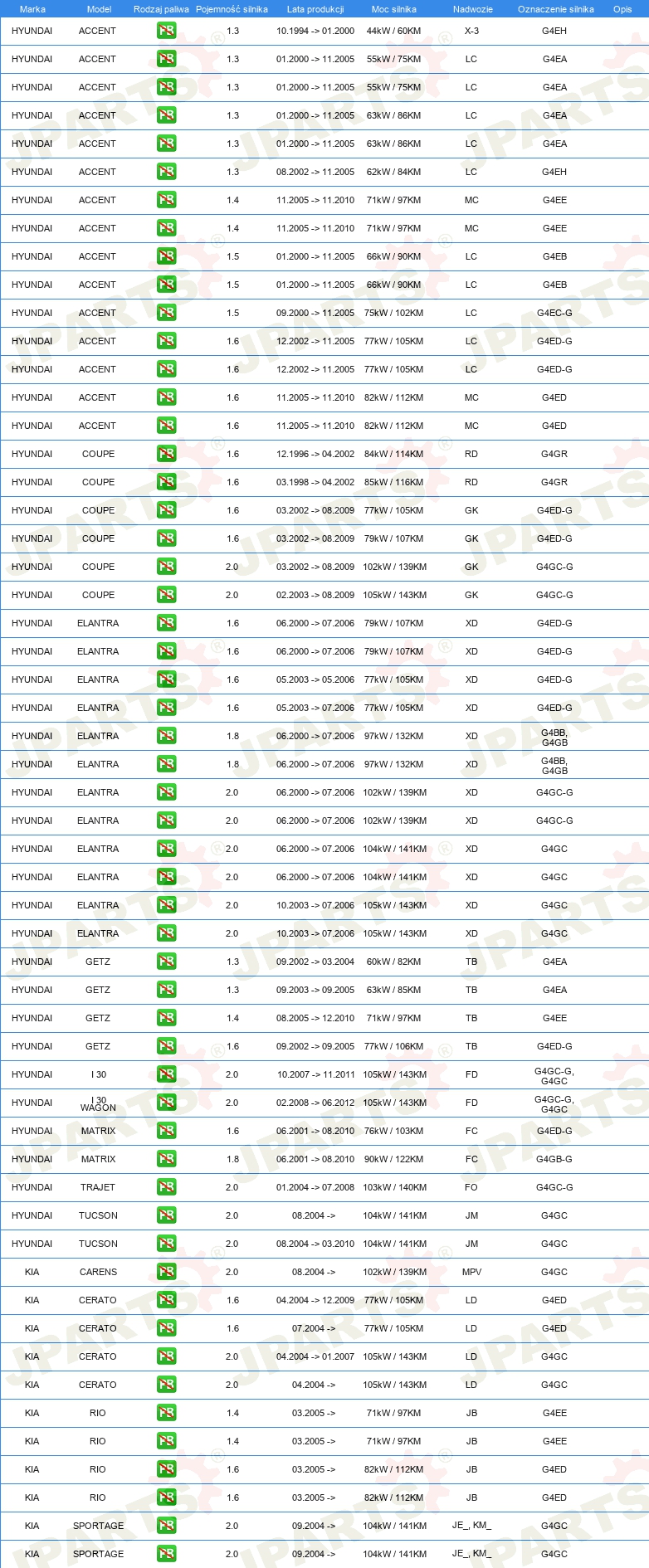Click fuel icon in Coupe 84kW / 114KM row
Screen dimensions: 649x1568
(166, 454)
